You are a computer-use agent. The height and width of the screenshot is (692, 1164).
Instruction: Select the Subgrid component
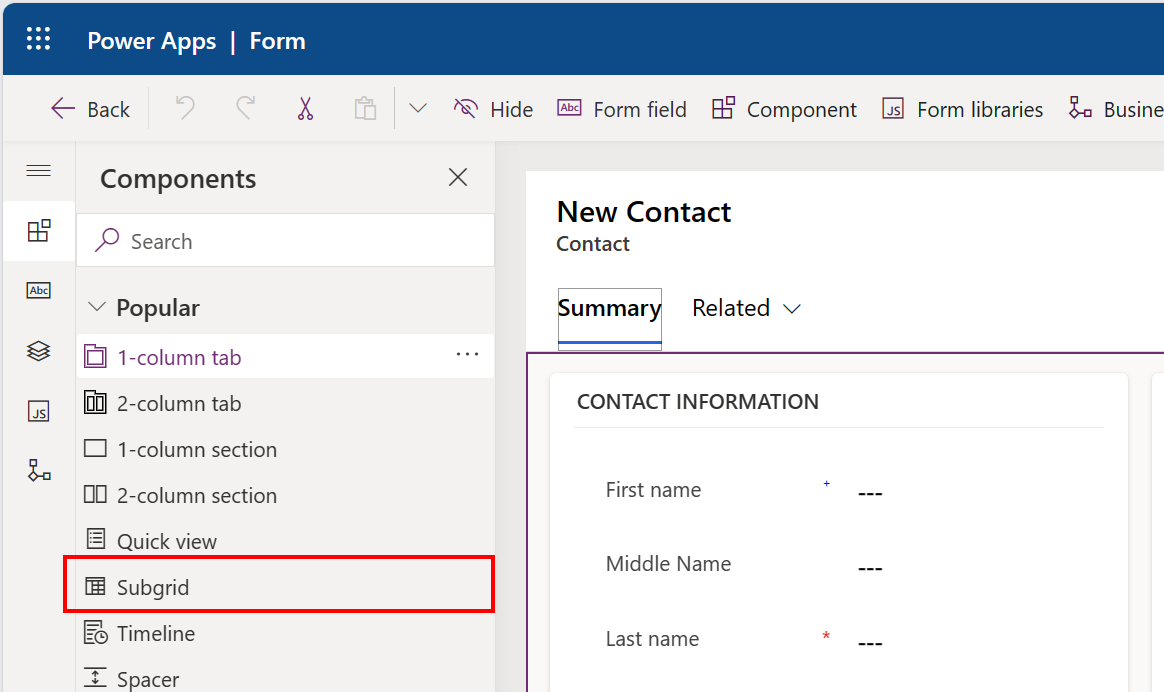(153, 587)
